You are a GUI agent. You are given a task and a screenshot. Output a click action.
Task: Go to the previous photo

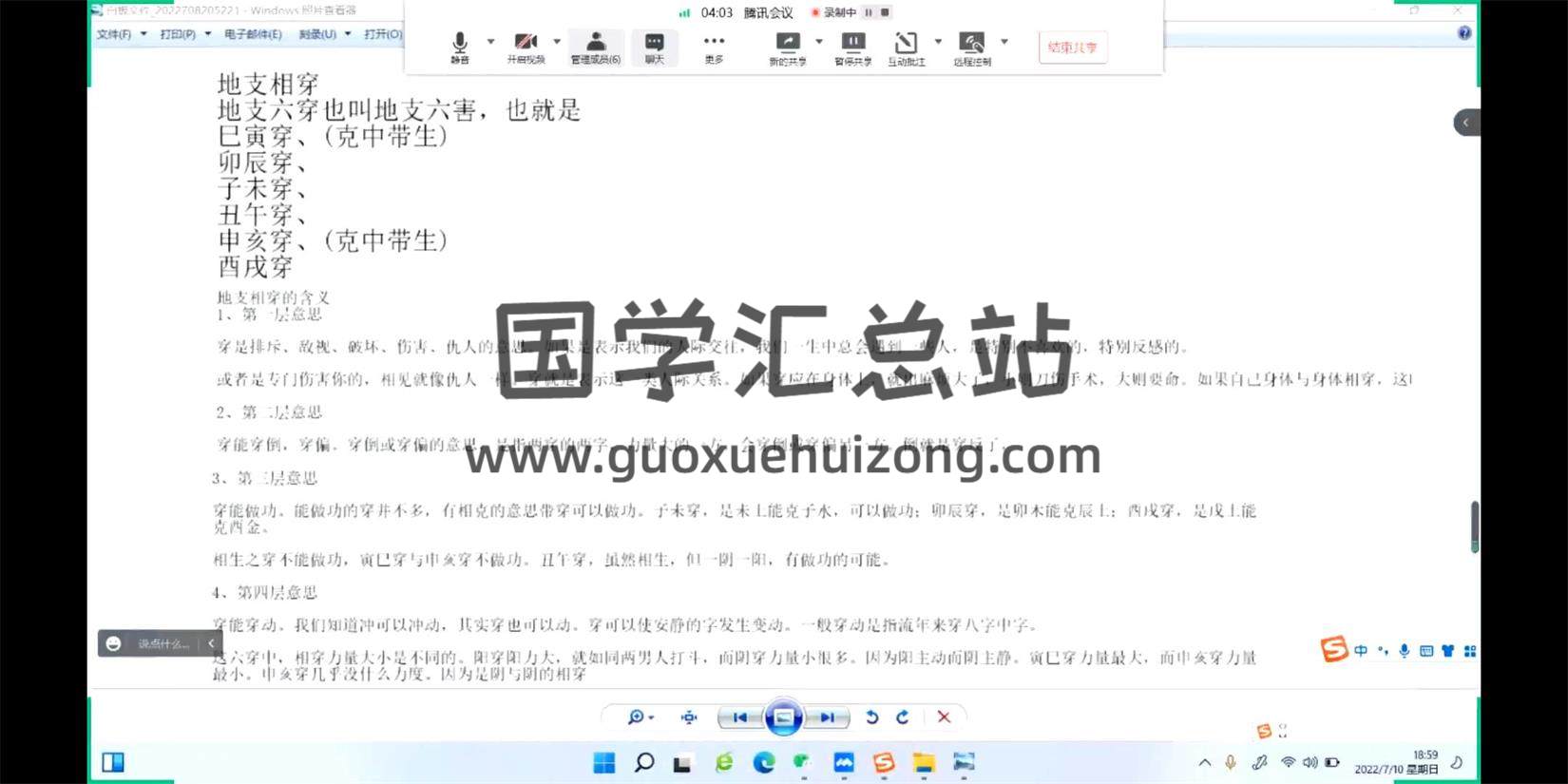coord(740,717)
